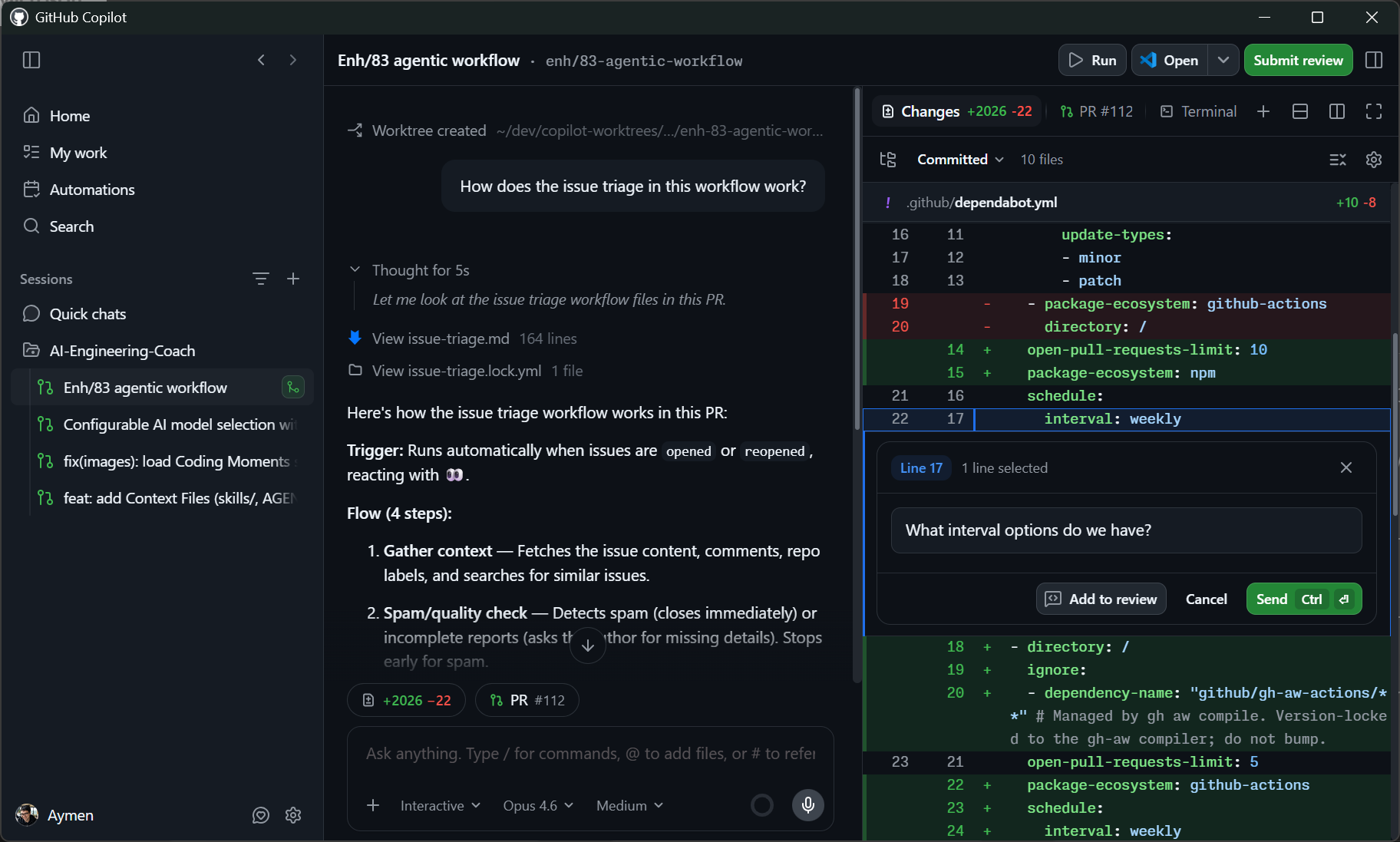This screenshot has width=1400, height=842.
Task: Click Add to review
Action: coord(1101,599)
